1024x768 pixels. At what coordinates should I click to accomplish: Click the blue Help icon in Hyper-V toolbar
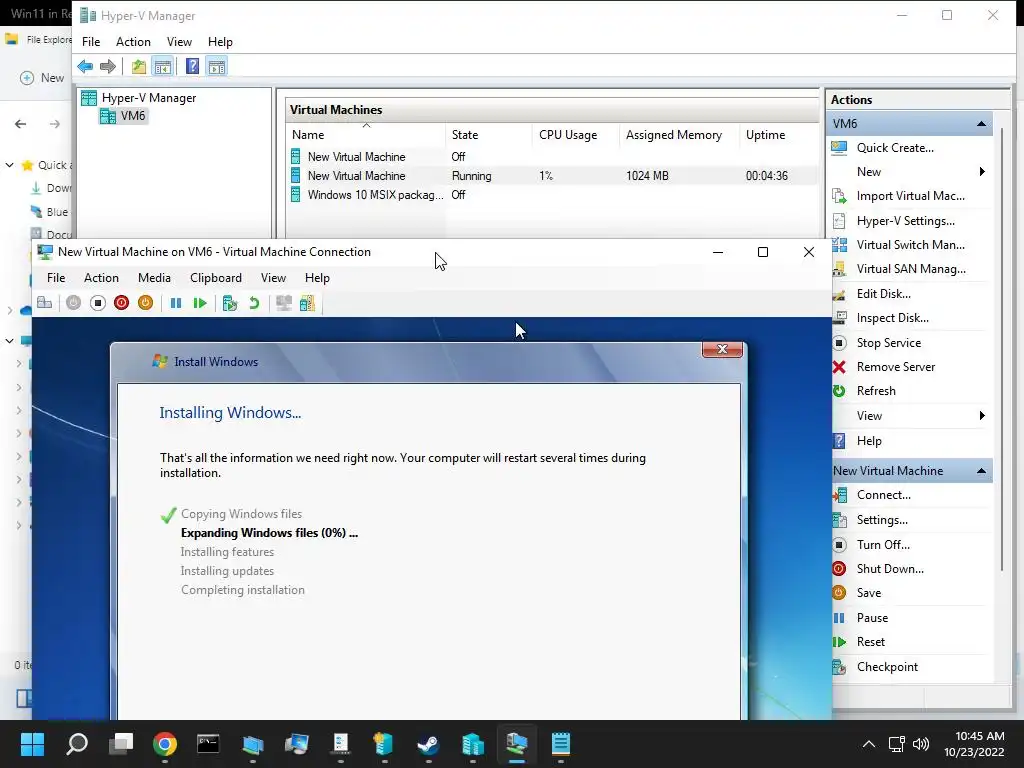(192, 67)
